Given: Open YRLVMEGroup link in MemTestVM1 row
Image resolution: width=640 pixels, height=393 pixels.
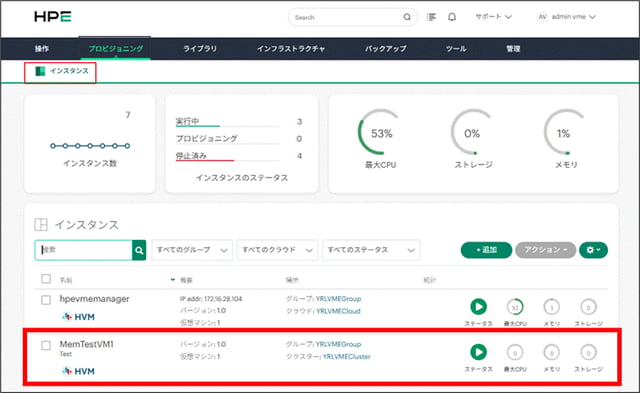Looking at the screenshot, I should point(338,344).
